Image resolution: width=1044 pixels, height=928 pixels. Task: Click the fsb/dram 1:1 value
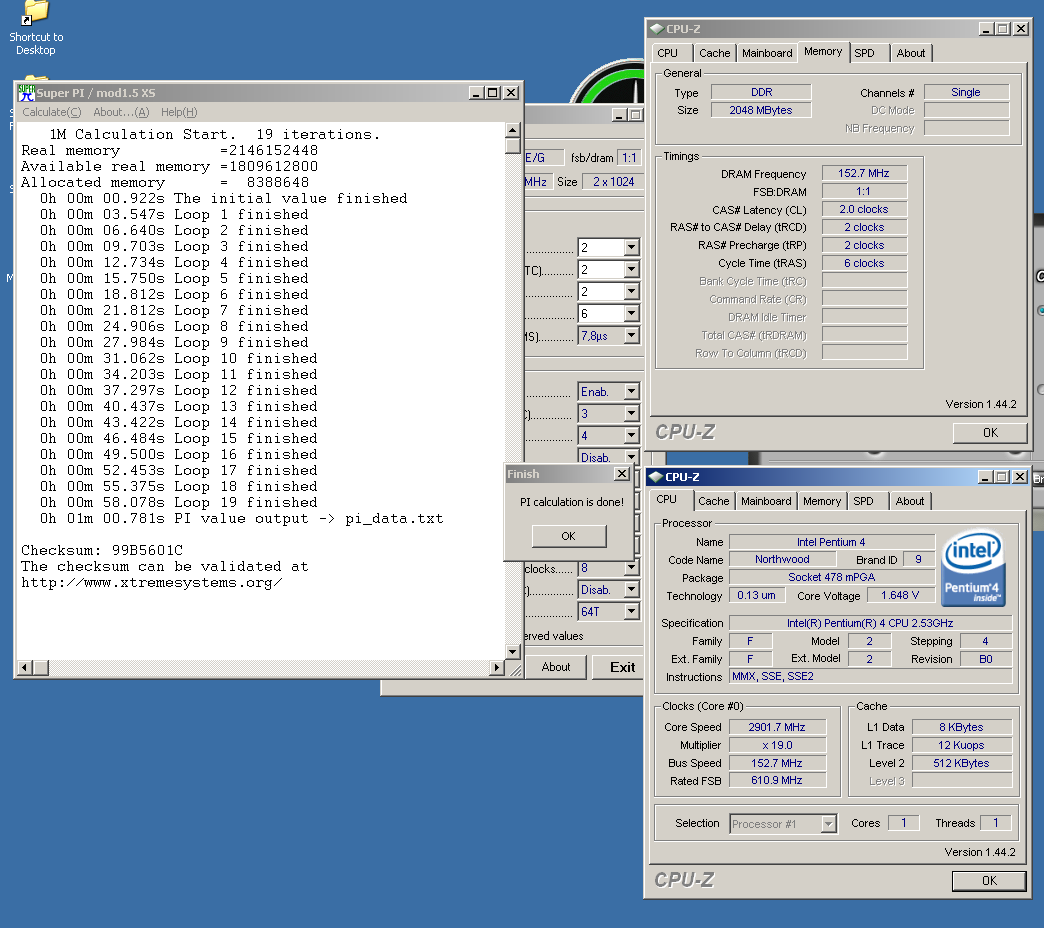tap(629, 158)
